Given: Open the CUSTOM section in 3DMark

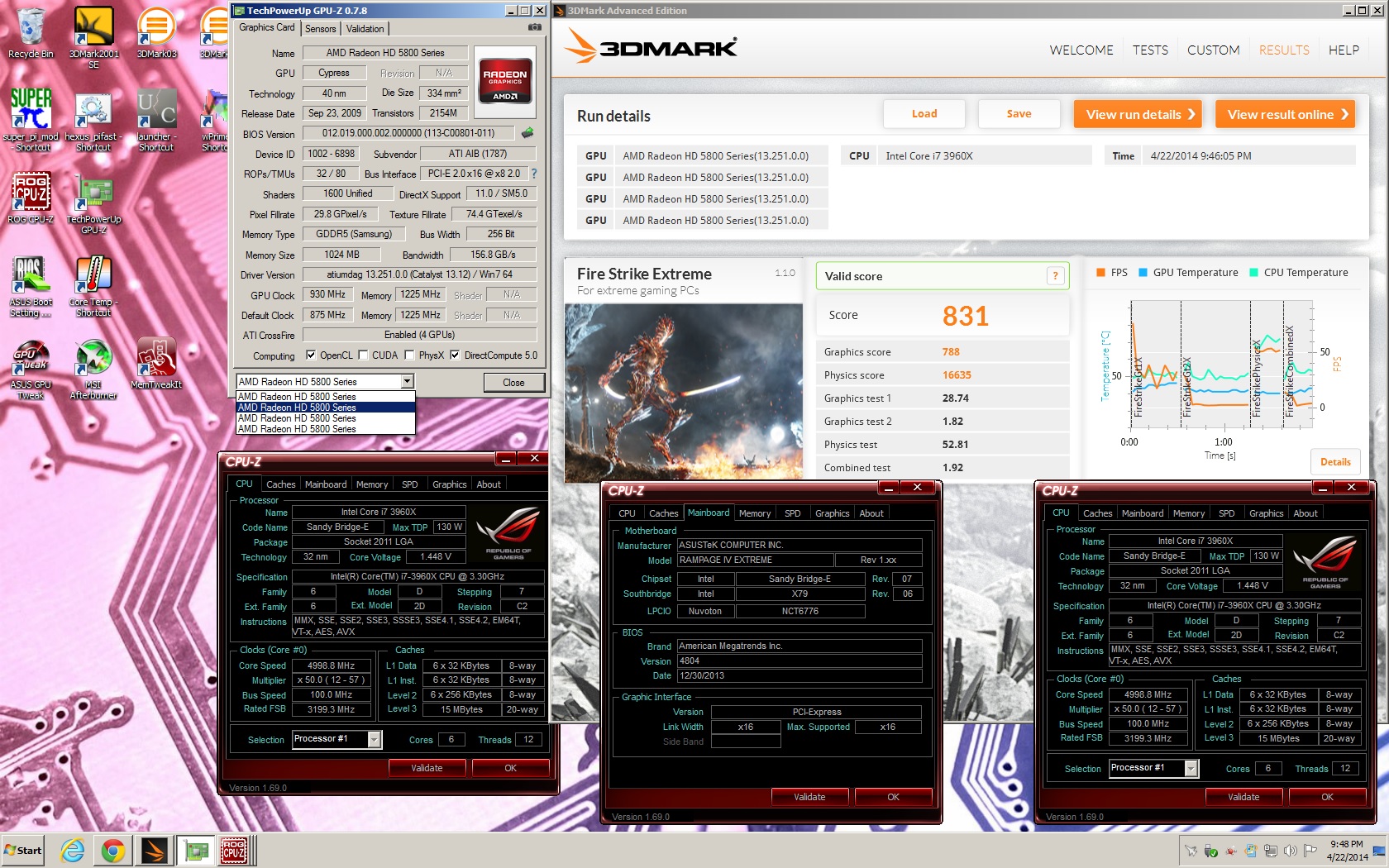Looking at the screenshot, I should point(1213,50).
